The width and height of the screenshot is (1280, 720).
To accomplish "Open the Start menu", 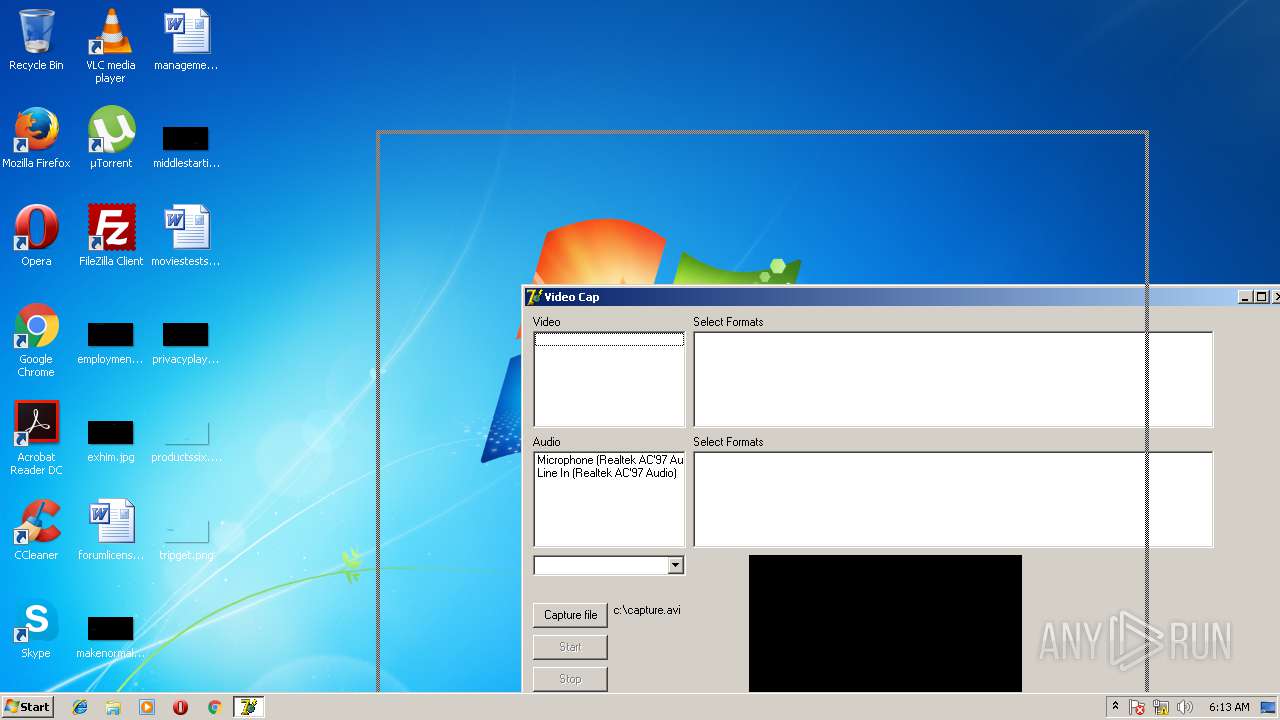I will pyautogui.click(x=28, y=707).
